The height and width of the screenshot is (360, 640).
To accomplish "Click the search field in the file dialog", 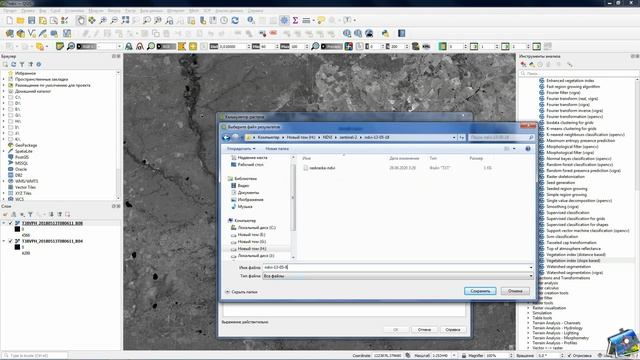I will [x=501, y=138].
